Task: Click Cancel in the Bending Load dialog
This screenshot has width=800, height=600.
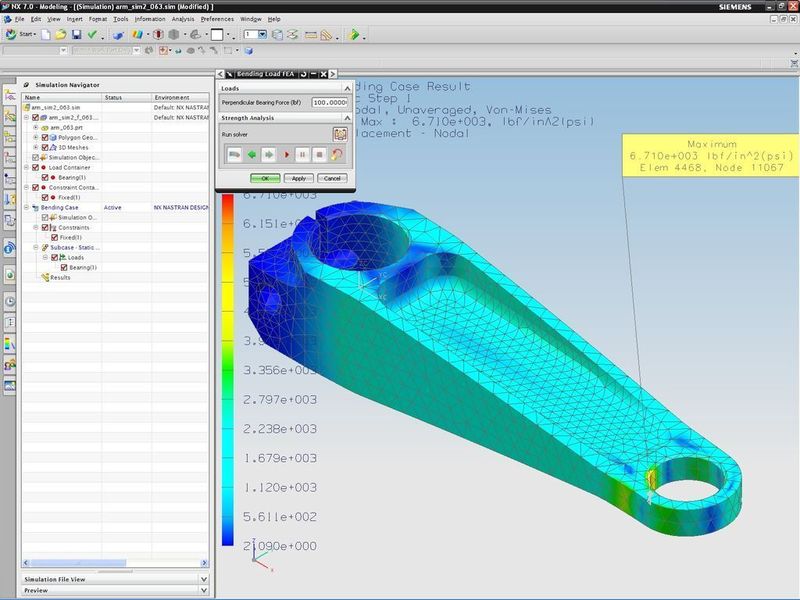Action: point(332,178)
